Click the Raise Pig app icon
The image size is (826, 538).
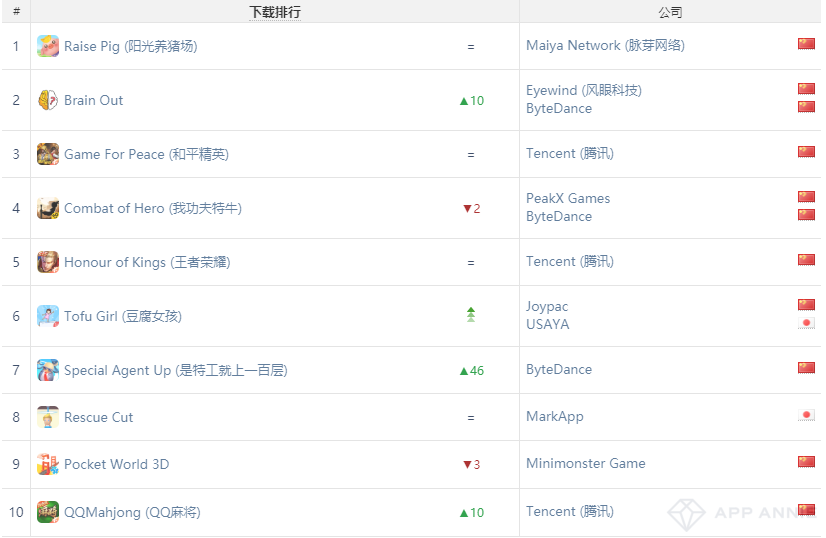[x=48, y=46]
